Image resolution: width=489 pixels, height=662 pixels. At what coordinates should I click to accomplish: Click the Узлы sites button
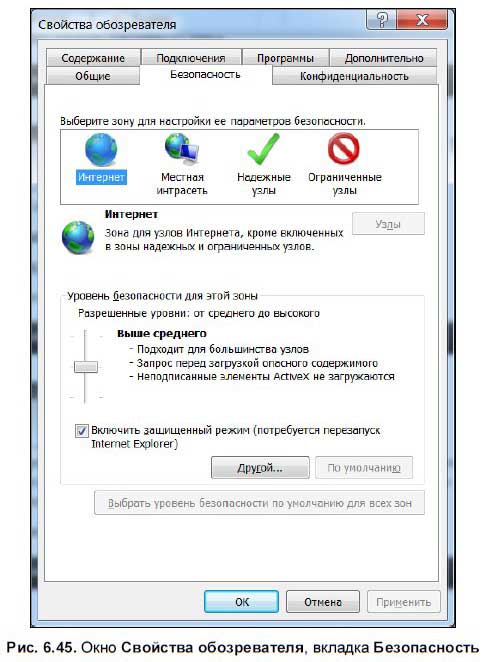388,224
